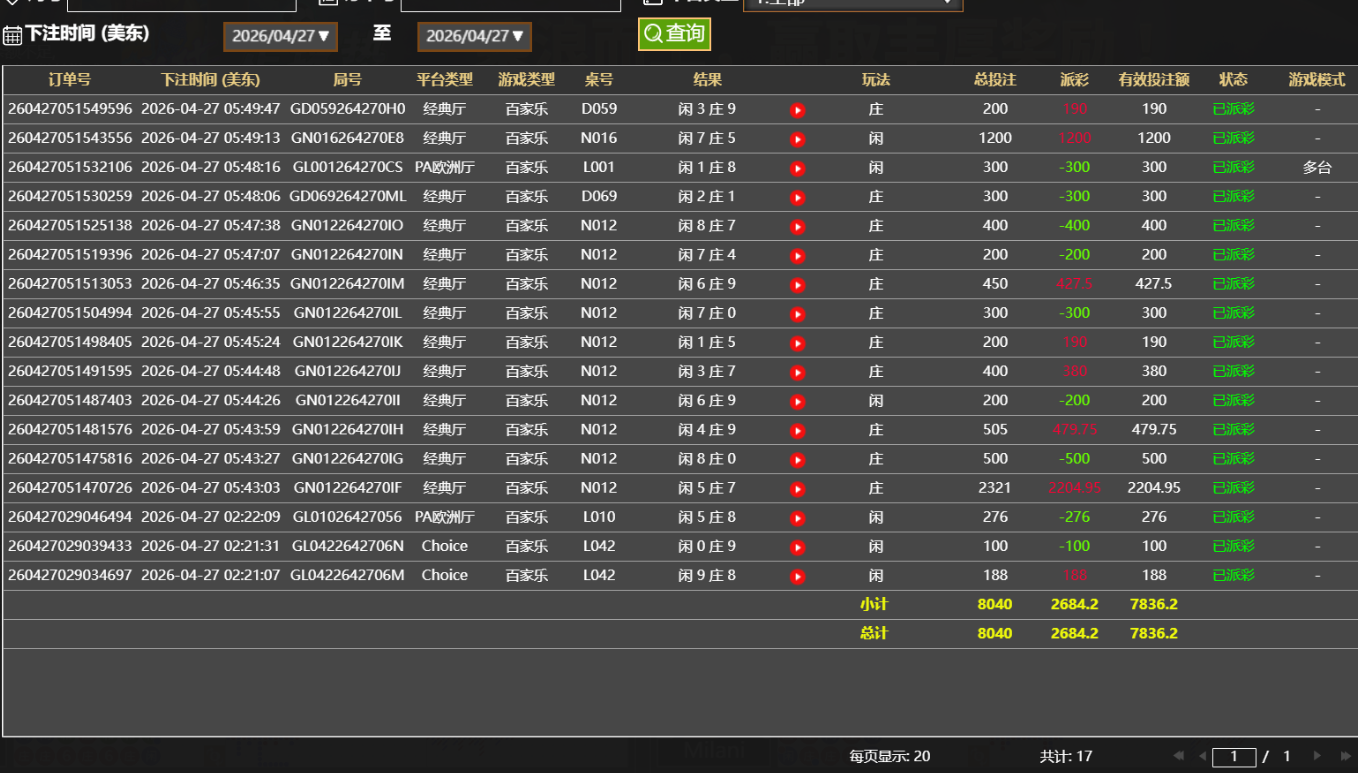Click the PA欧洲厅 cell for order 260427029046494
Image resolution: width=1358 pixels, height=773 pixels.
[445, 517]
